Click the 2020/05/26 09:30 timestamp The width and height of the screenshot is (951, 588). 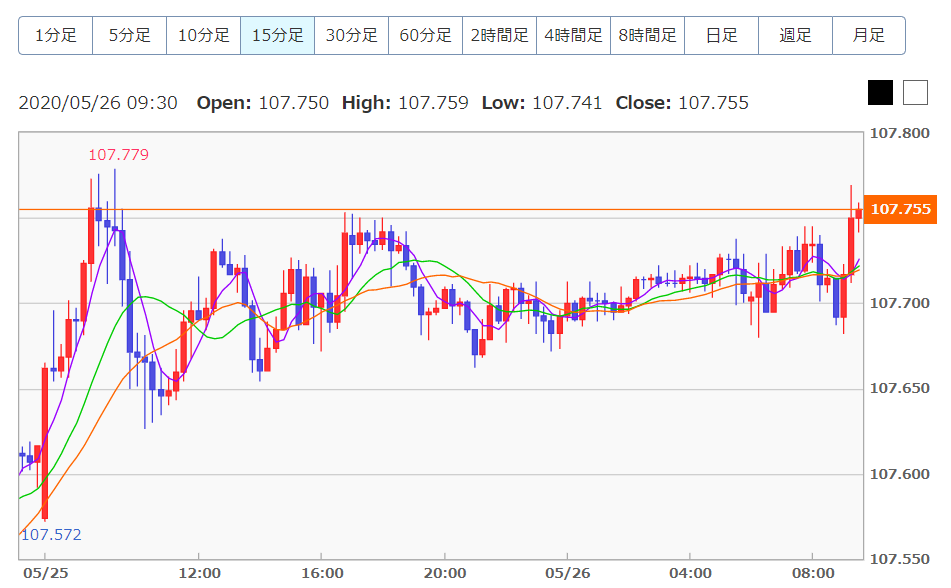coord(98,103)
